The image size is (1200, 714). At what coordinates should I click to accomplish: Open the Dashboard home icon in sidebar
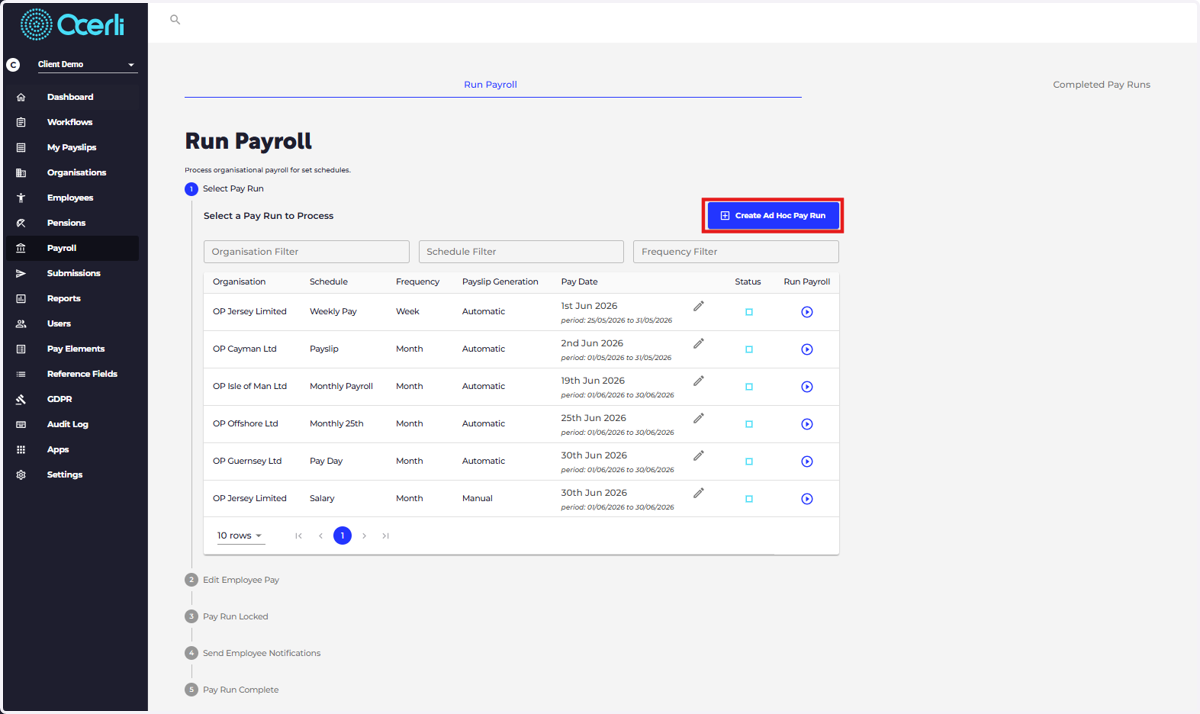coord(21,97)
